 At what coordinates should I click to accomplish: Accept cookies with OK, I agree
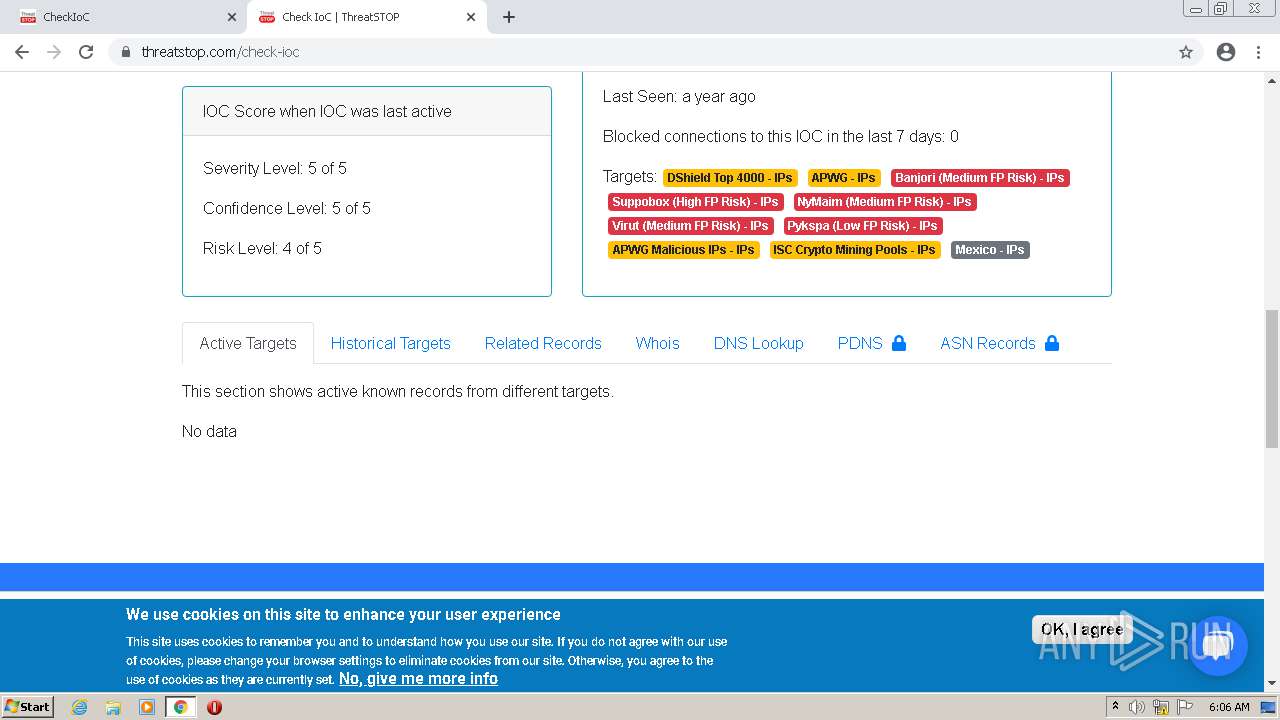(1082, 629)
